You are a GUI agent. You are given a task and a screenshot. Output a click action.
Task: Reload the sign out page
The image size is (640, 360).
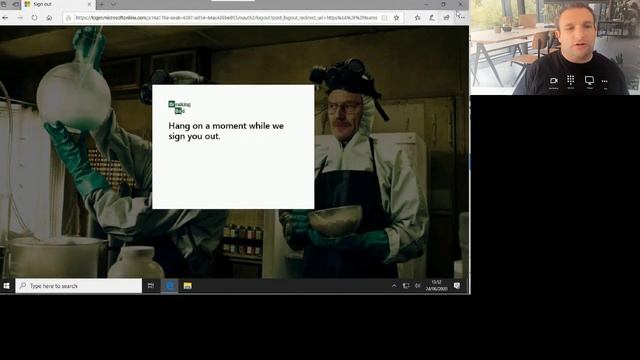click(x=35, y=18)
